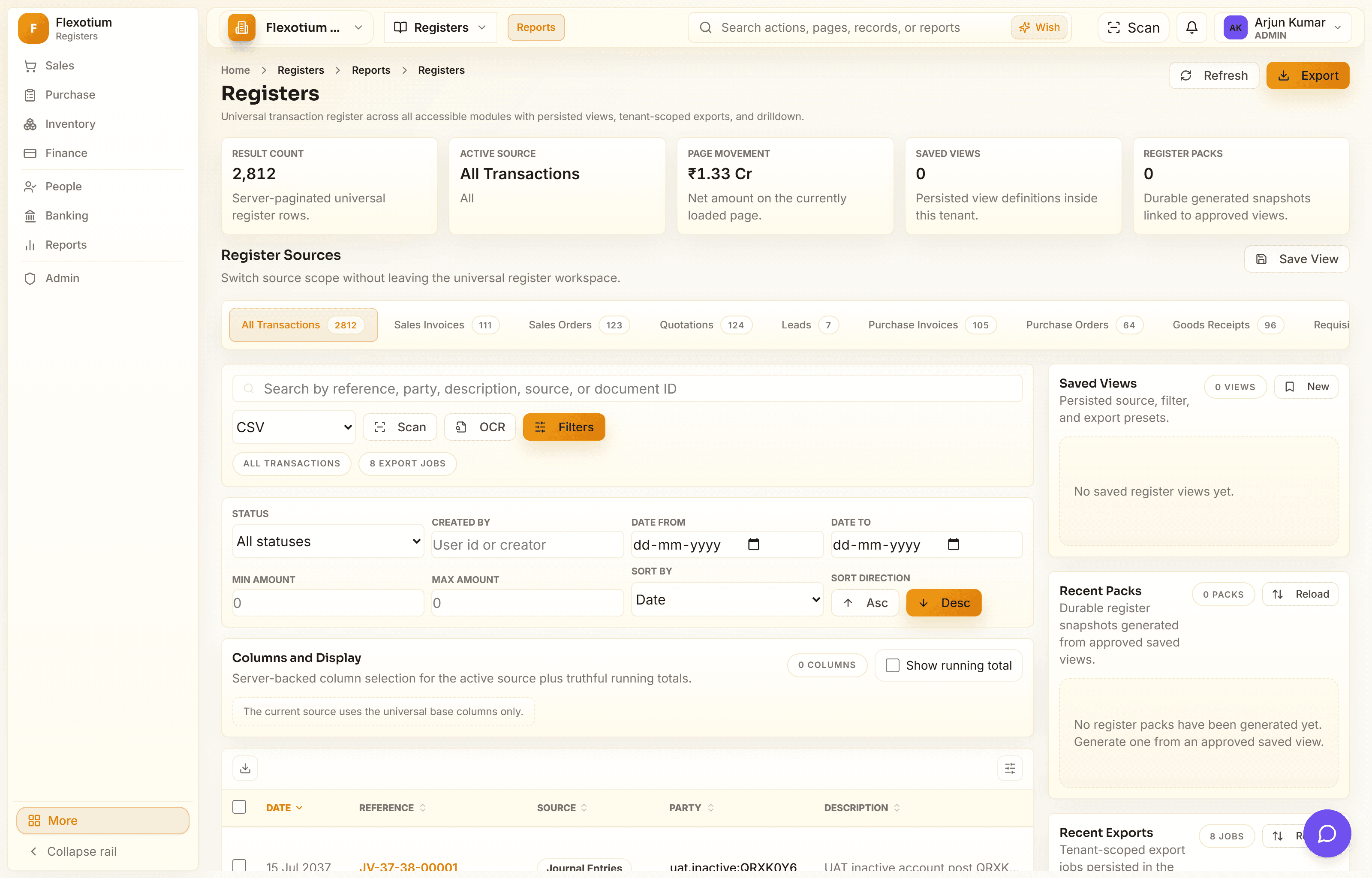Click the Registers breadcrumb after Home

tap(301, 69)
